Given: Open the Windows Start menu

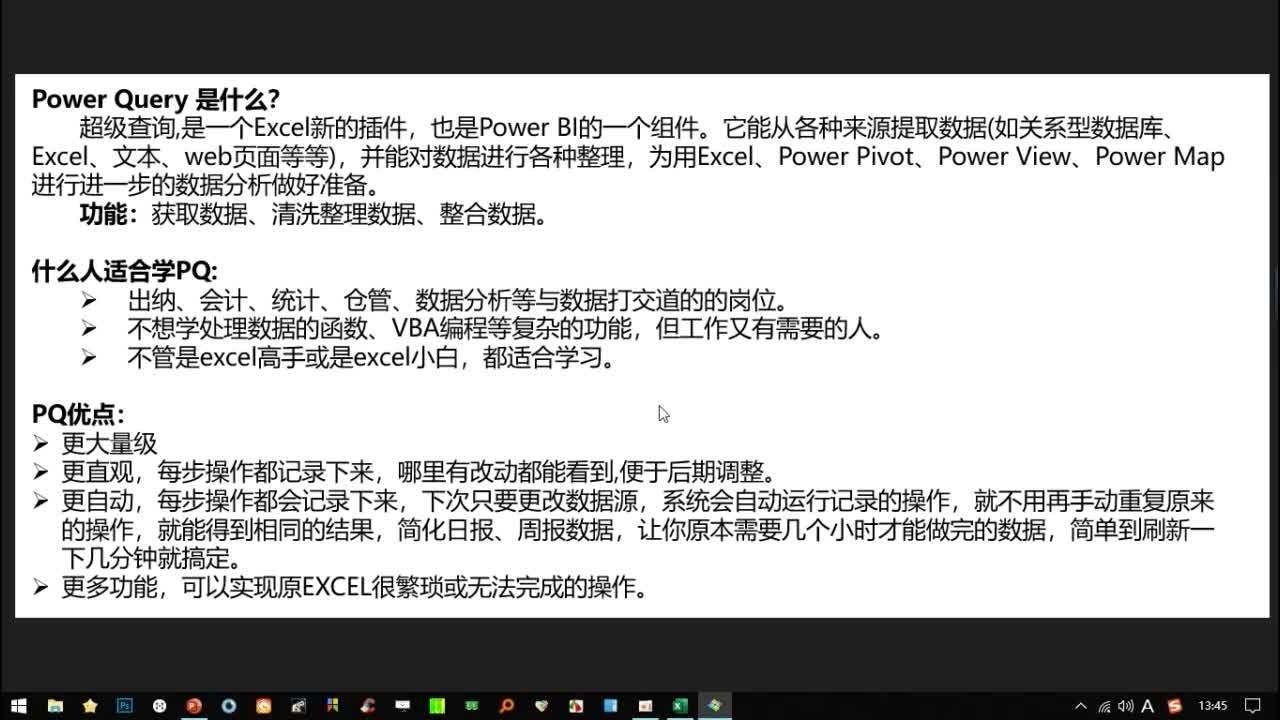Looking at the screenshot, I should point(18,705).
